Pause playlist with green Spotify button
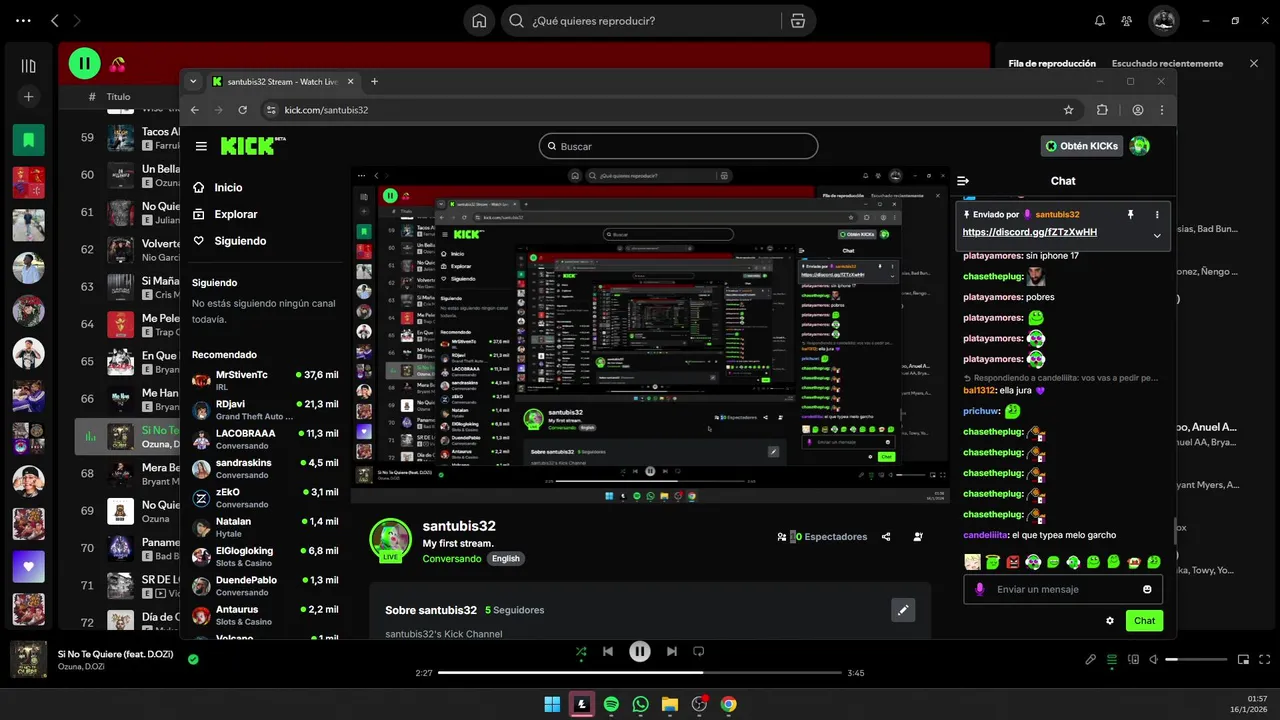 84,64
